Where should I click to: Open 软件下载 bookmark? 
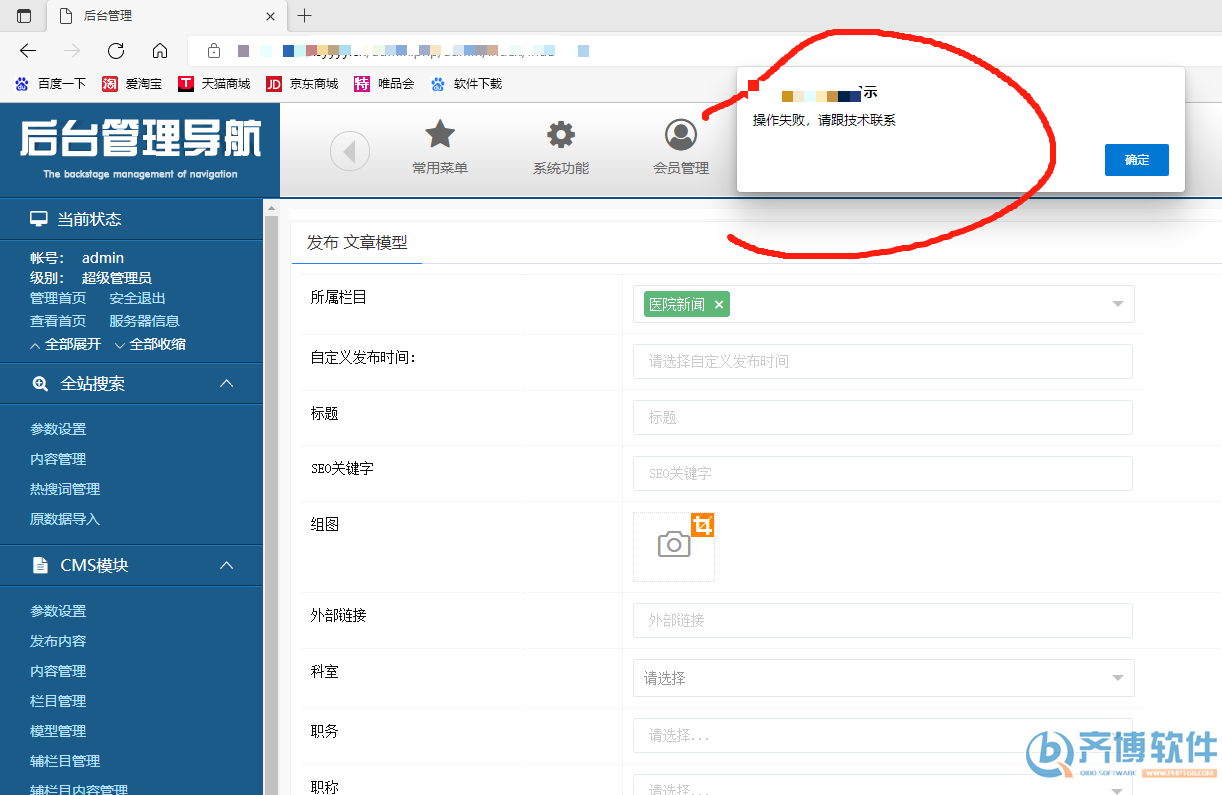pyautogui.click(x=466, y=84)
